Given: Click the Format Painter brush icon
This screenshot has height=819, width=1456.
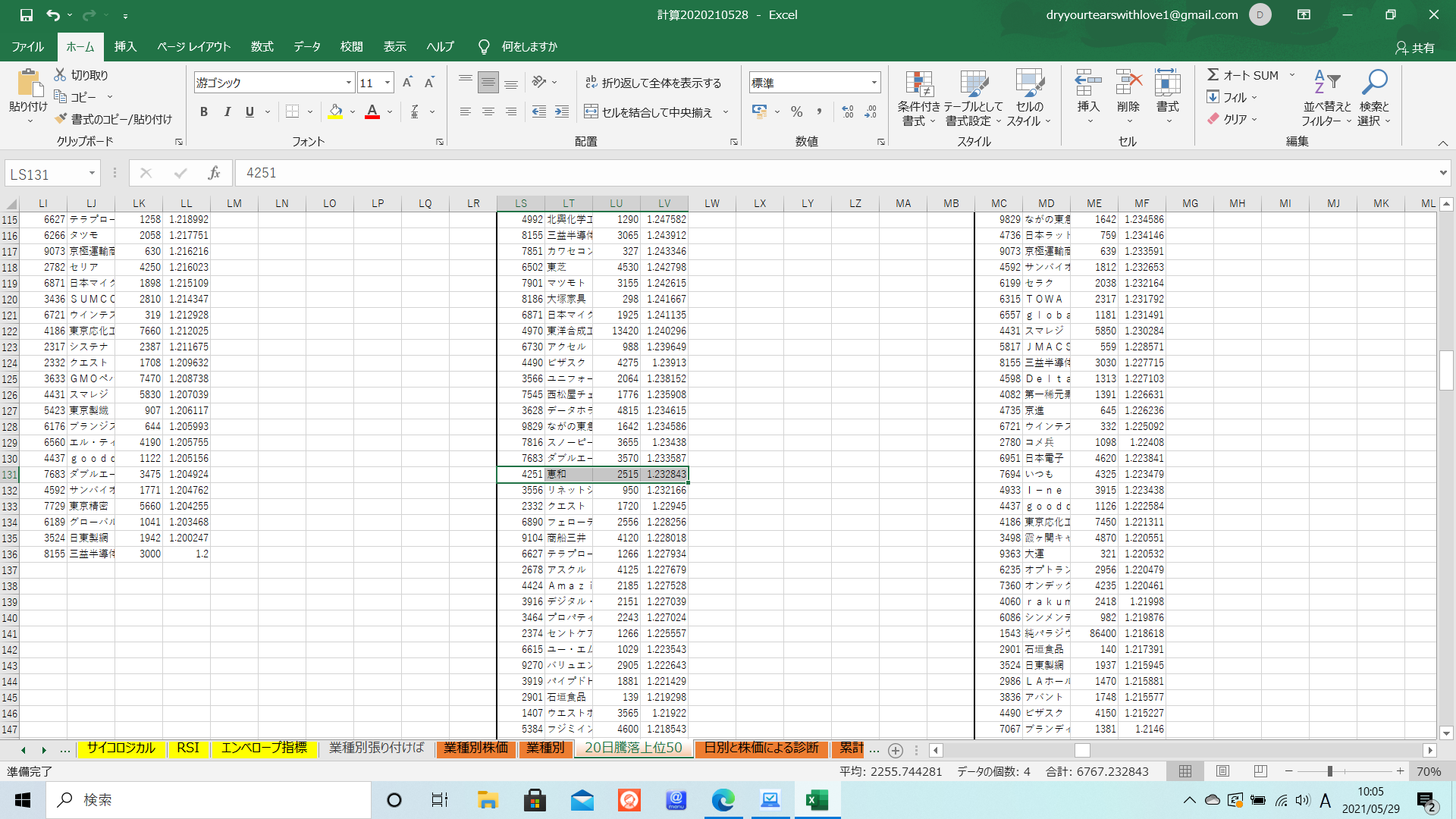Looking at the screenshot, I should click(61, 119).
